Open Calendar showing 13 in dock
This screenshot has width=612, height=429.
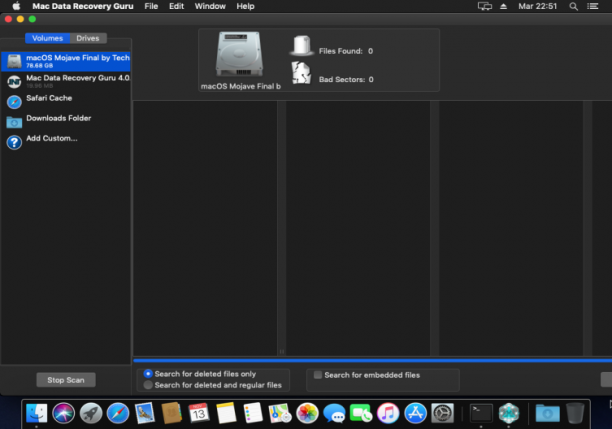(x=199, y=413)
